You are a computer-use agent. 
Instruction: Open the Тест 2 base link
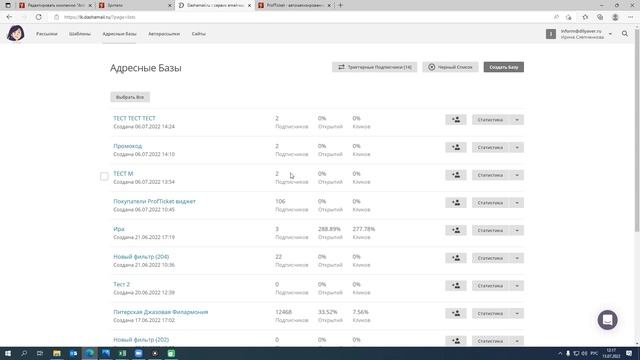[121, 284]
